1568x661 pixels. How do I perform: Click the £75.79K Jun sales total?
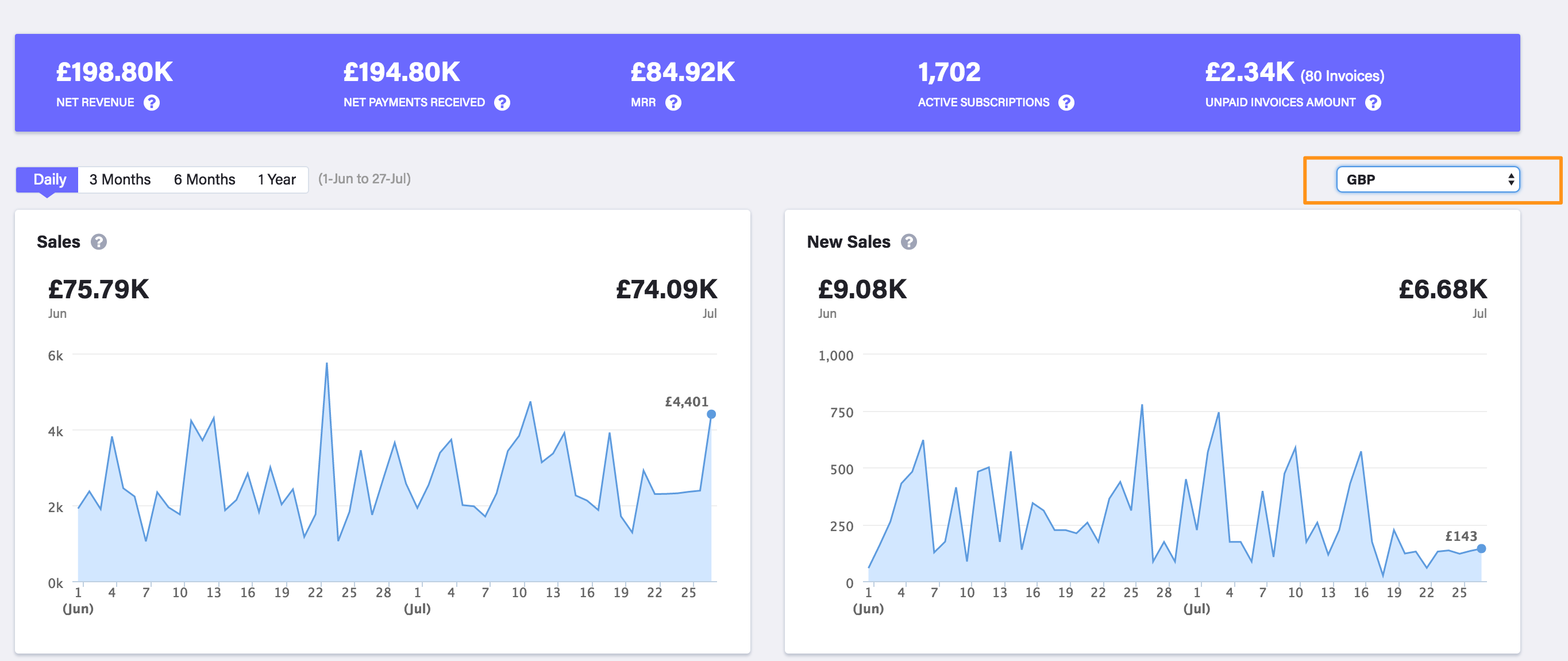(x=99, y=290)
